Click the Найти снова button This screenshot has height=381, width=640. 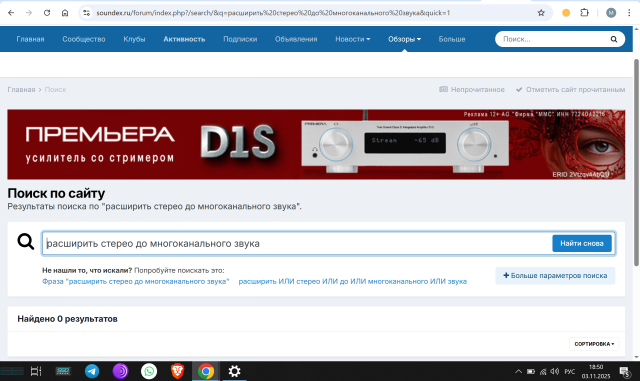[582, 243]
